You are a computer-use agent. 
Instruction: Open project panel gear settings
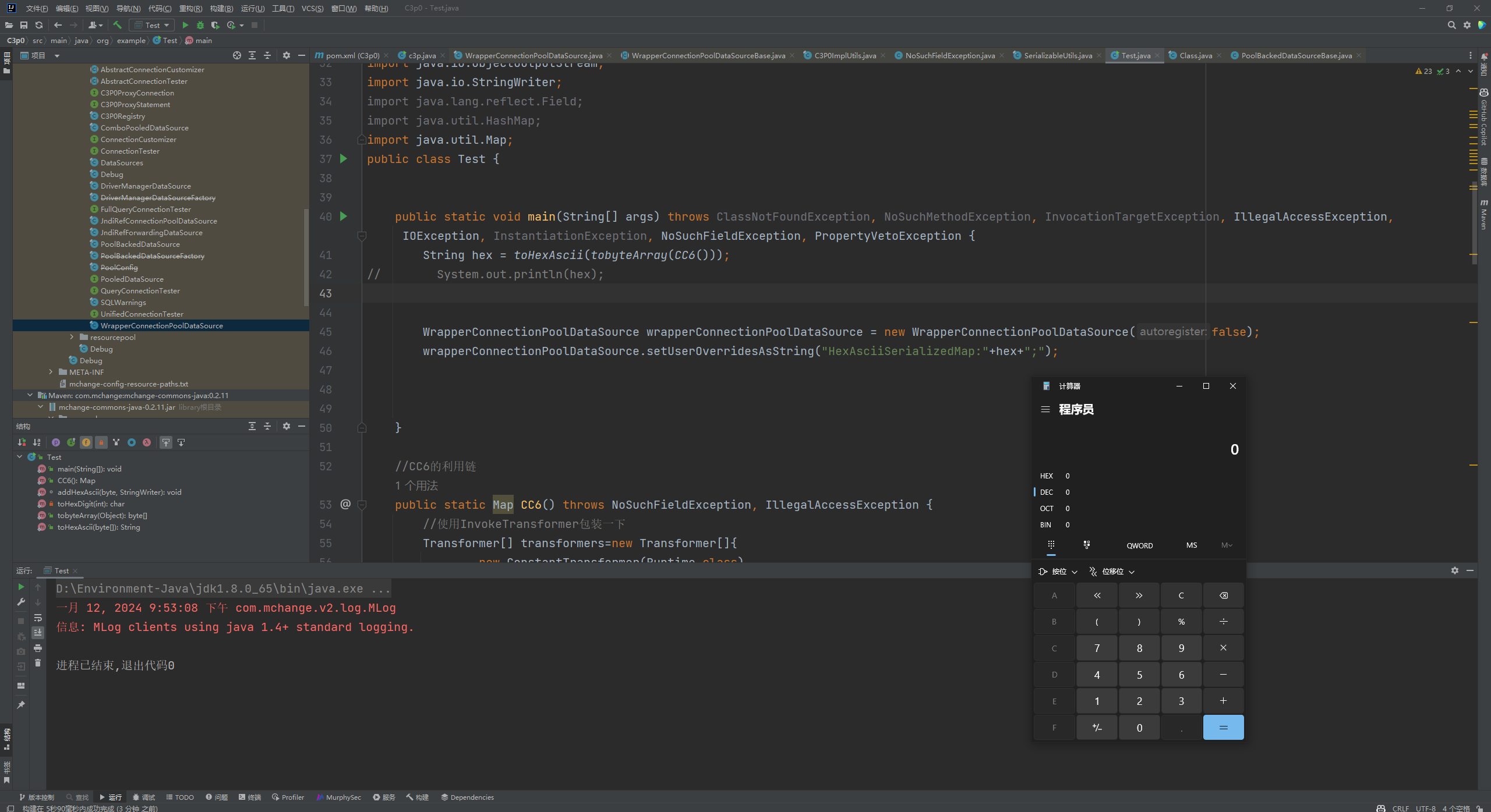click(x=287, y=55)
